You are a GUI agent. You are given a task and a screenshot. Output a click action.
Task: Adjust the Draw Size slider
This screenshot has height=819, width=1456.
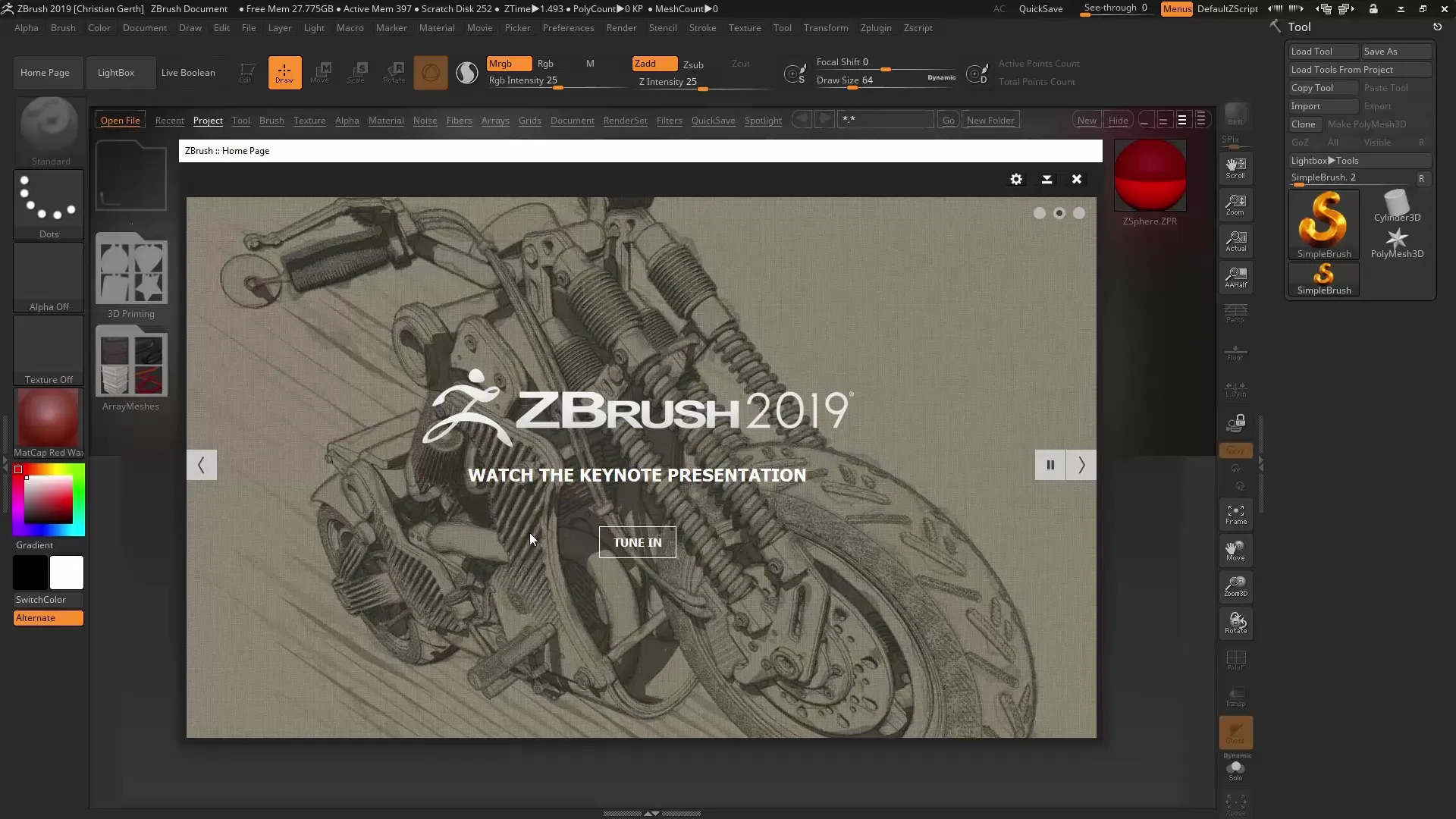click(x=886, y=80)
